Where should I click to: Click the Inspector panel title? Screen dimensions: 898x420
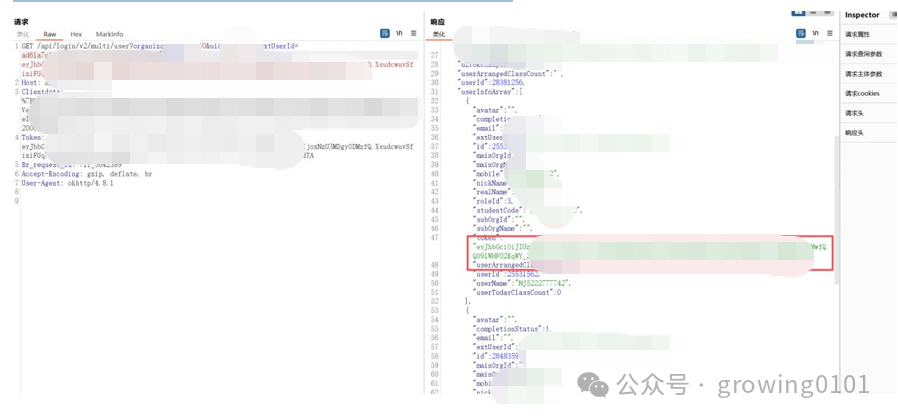(862, 15)
